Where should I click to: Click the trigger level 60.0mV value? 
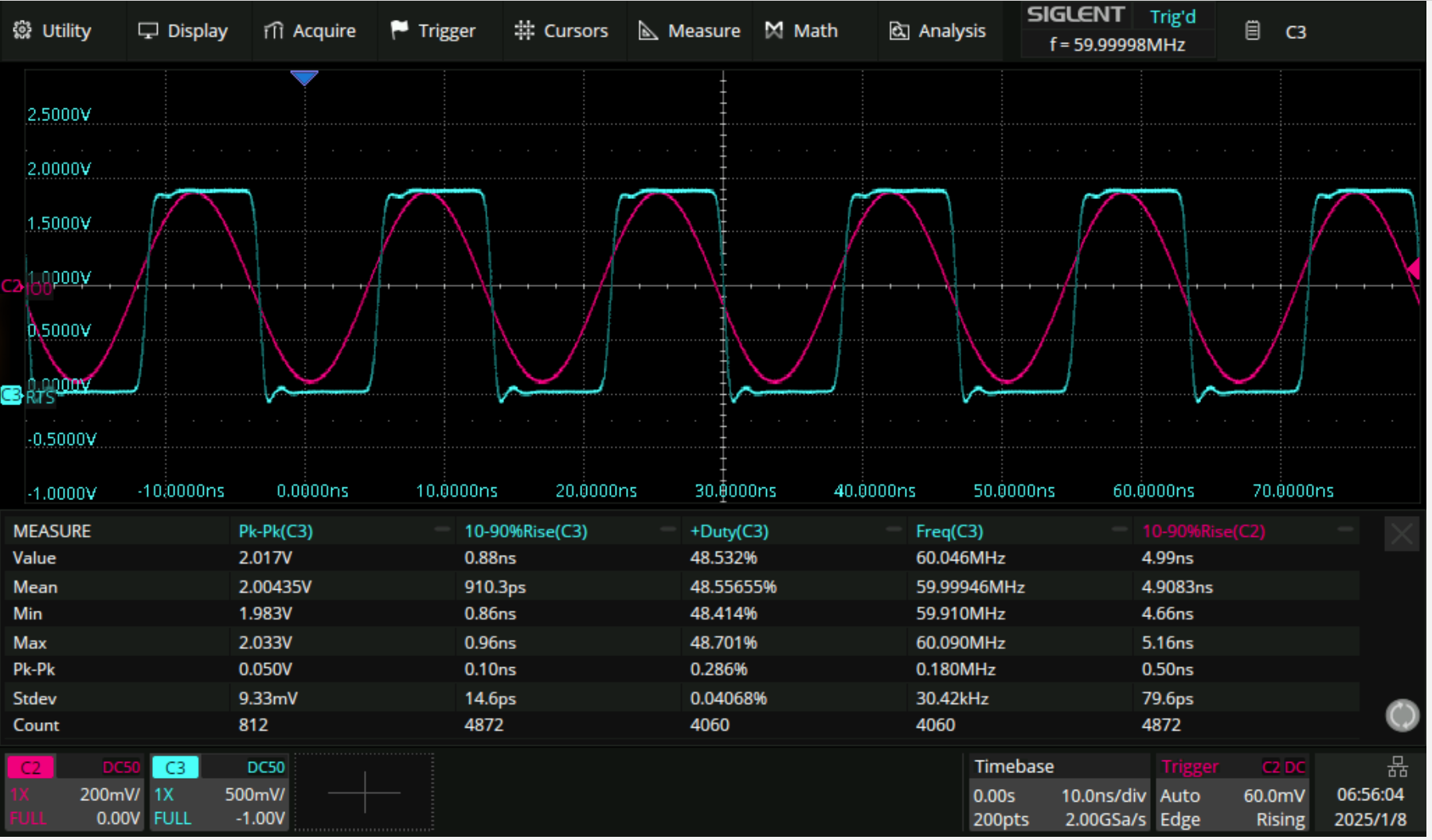(1274, 795)
